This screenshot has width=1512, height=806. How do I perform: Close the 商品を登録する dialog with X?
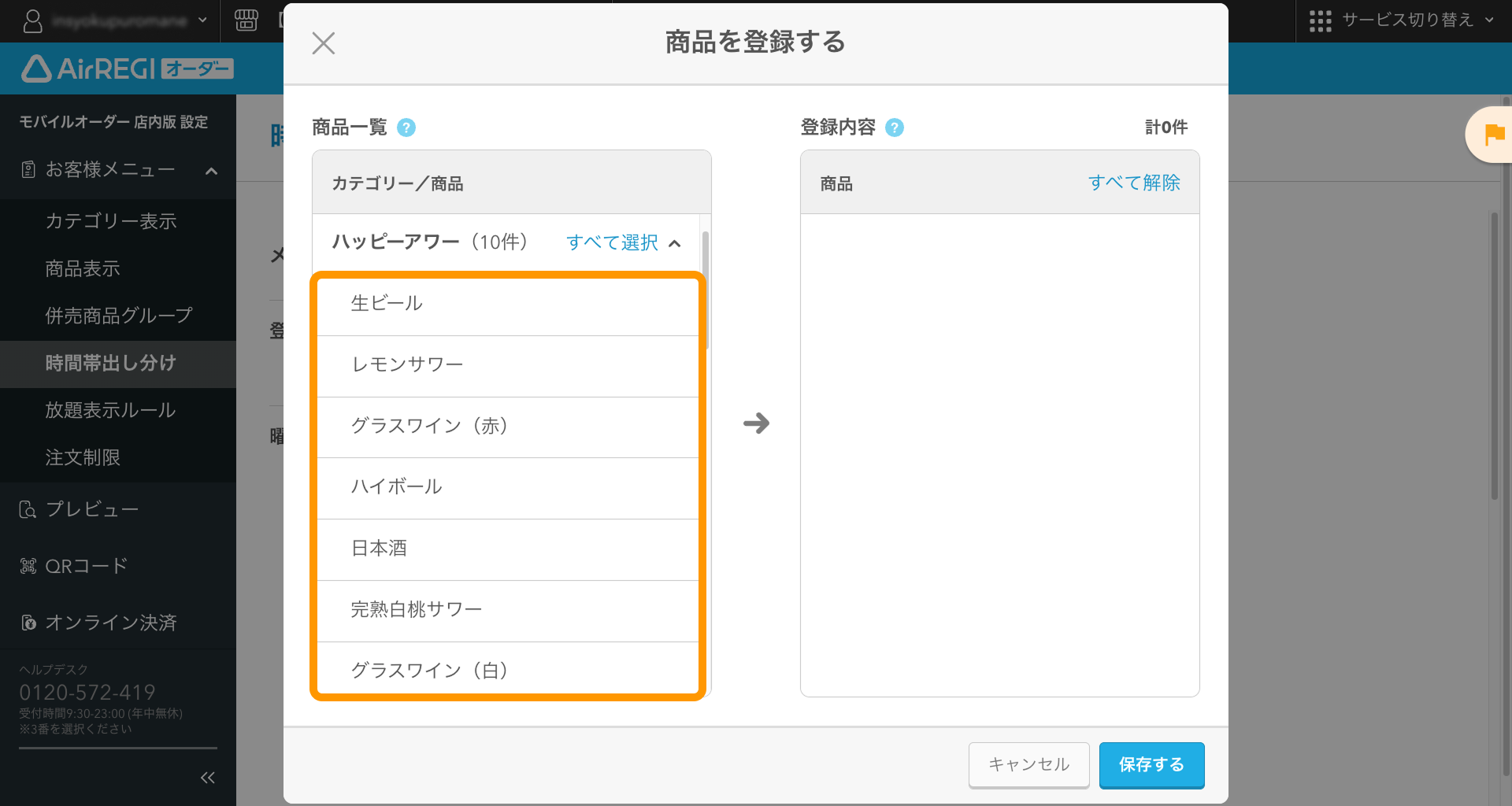[x=324, y=43]
